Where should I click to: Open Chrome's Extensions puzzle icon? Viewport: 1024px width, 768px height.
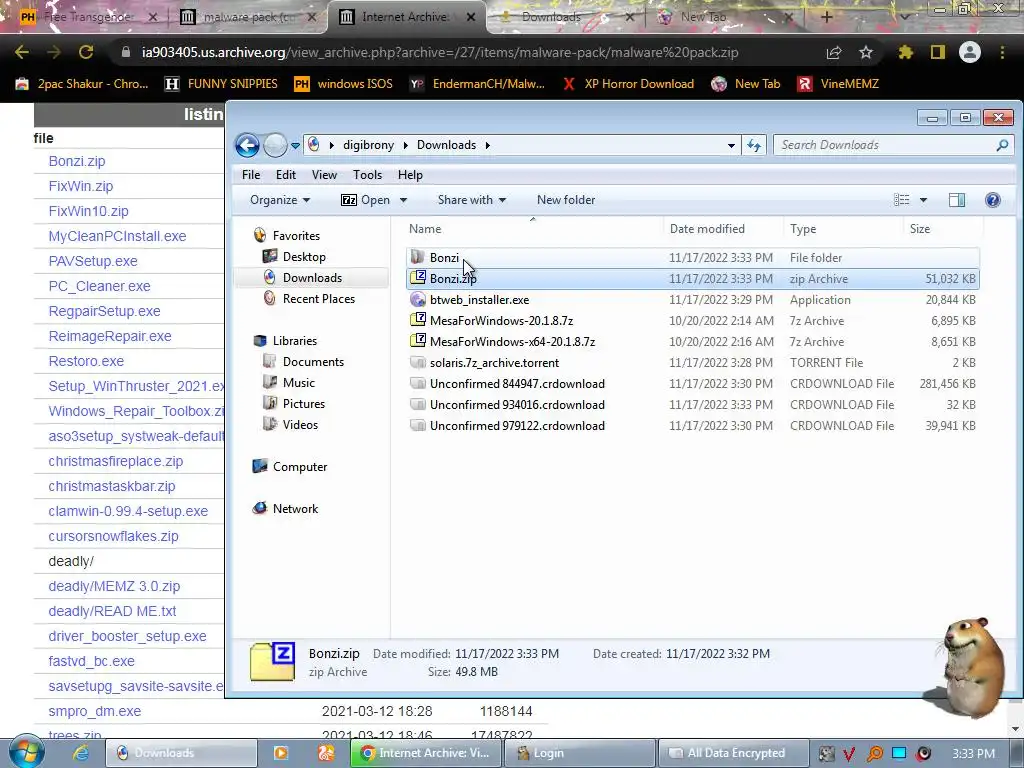coord(905,52)
